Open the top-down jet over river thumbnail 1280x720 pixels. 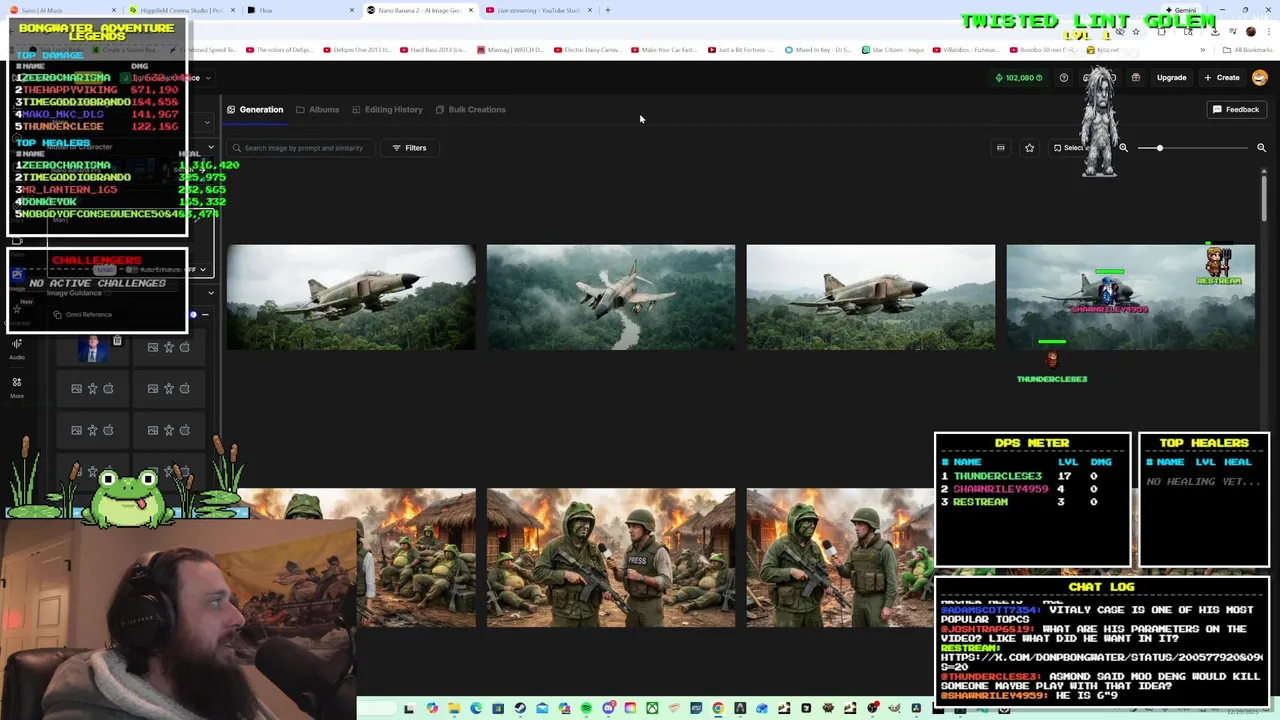pyautogui.click(x=611, y=297)
